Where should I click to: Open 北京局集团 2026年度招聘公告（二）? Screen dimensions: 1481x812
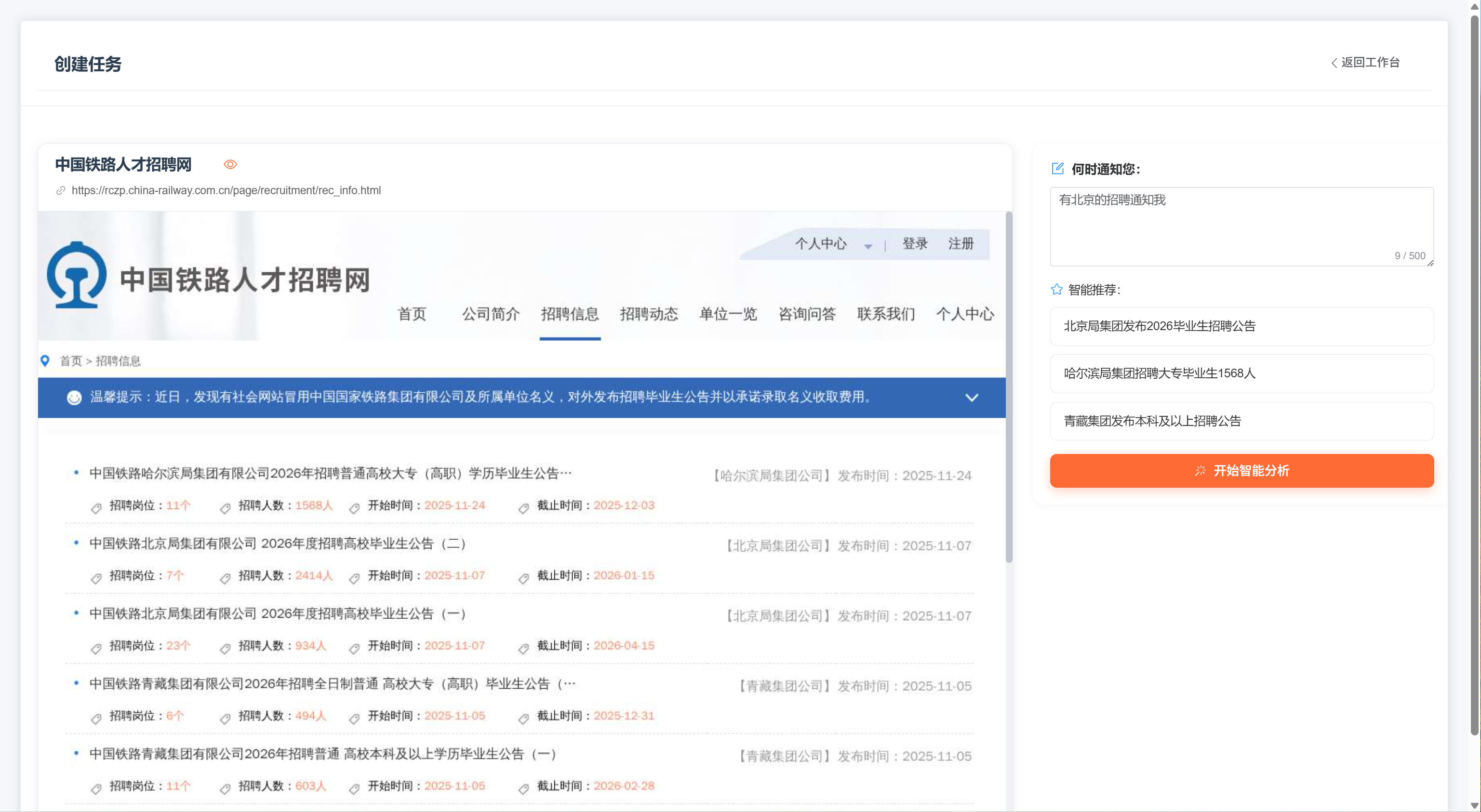[x=278, y=544]
